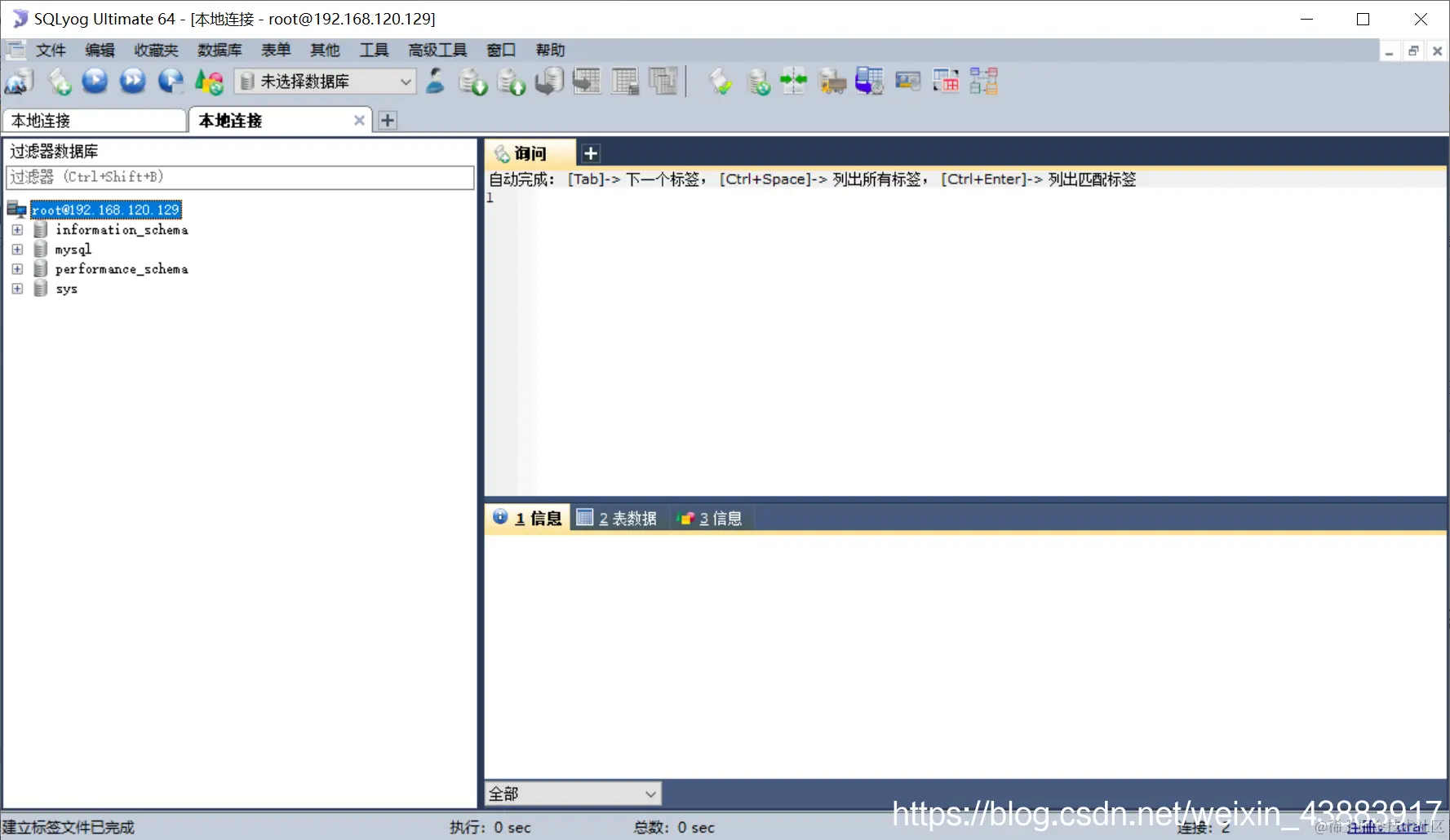Open the 工具 menu
This screenshot has height=840, width=1450.
(374, 51)
